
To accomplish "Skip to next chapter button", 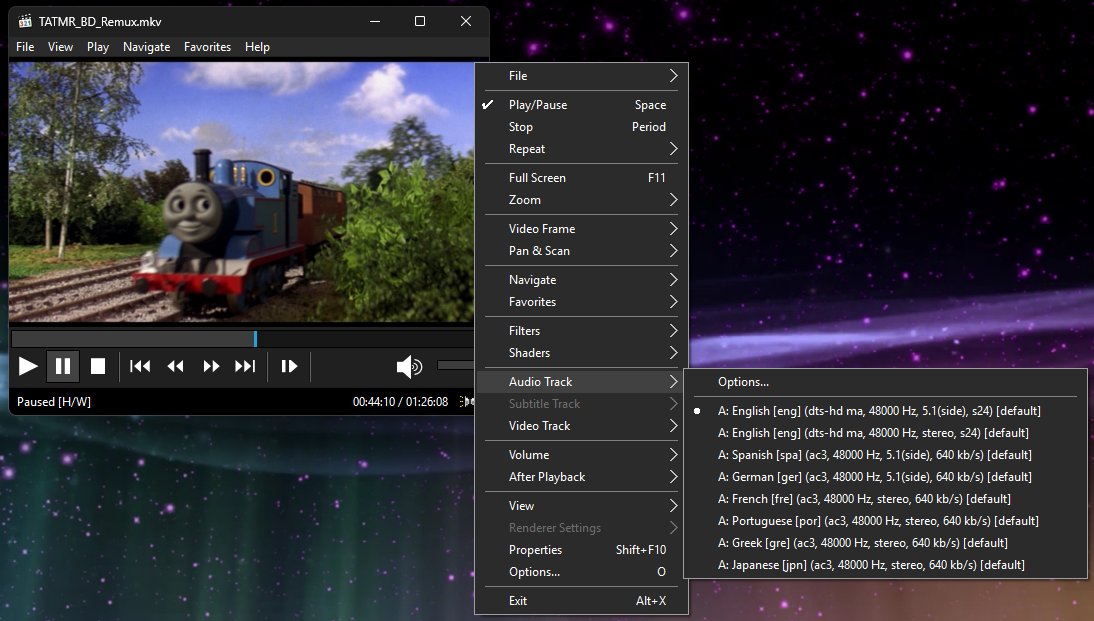I will click(245, 366).
